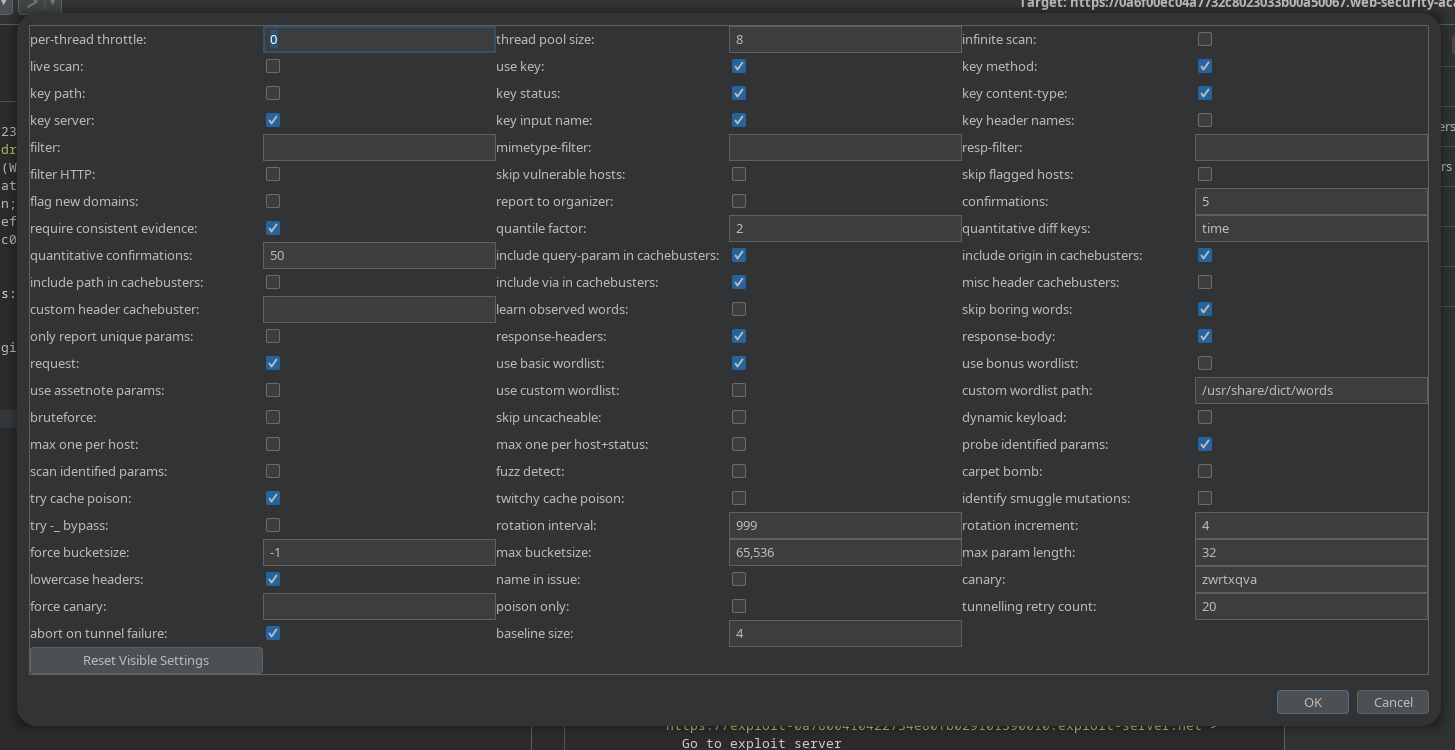Cancel the settings dialog

(1392, 702)
